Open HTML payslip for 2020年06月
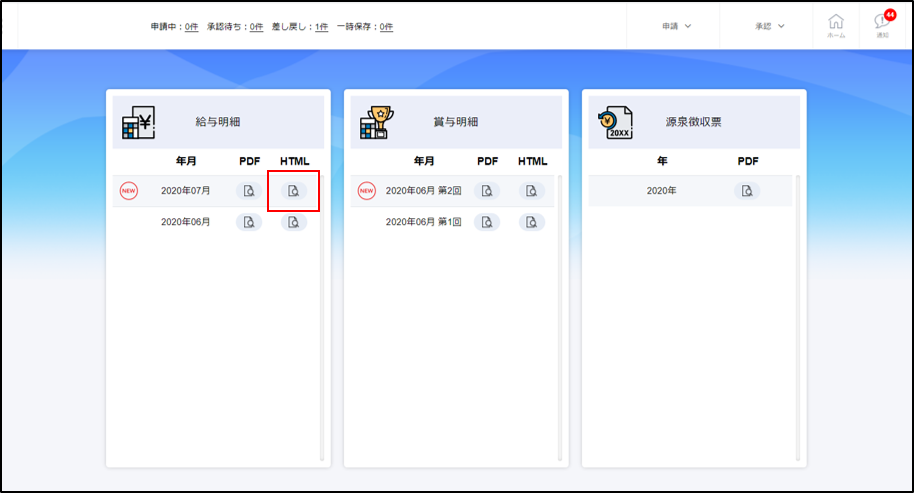The width and height of the screenshot is (914, 493). [293, 222]
